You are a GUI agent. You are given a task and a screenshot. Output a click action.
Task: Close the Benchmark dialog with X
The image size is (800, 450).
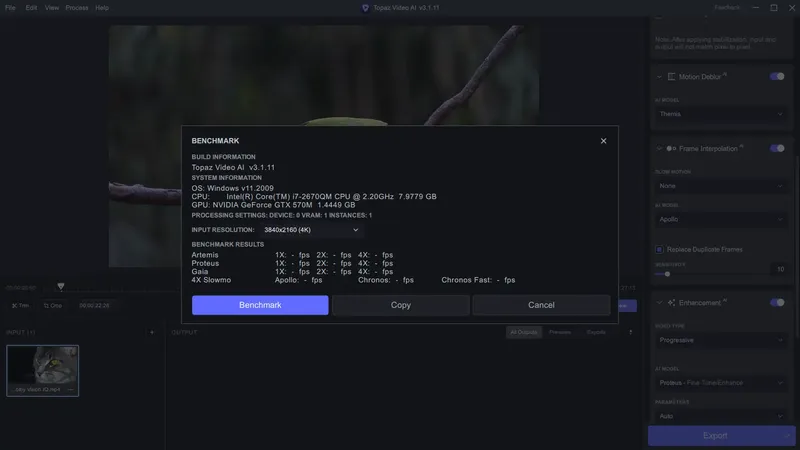tap(603, 141)
